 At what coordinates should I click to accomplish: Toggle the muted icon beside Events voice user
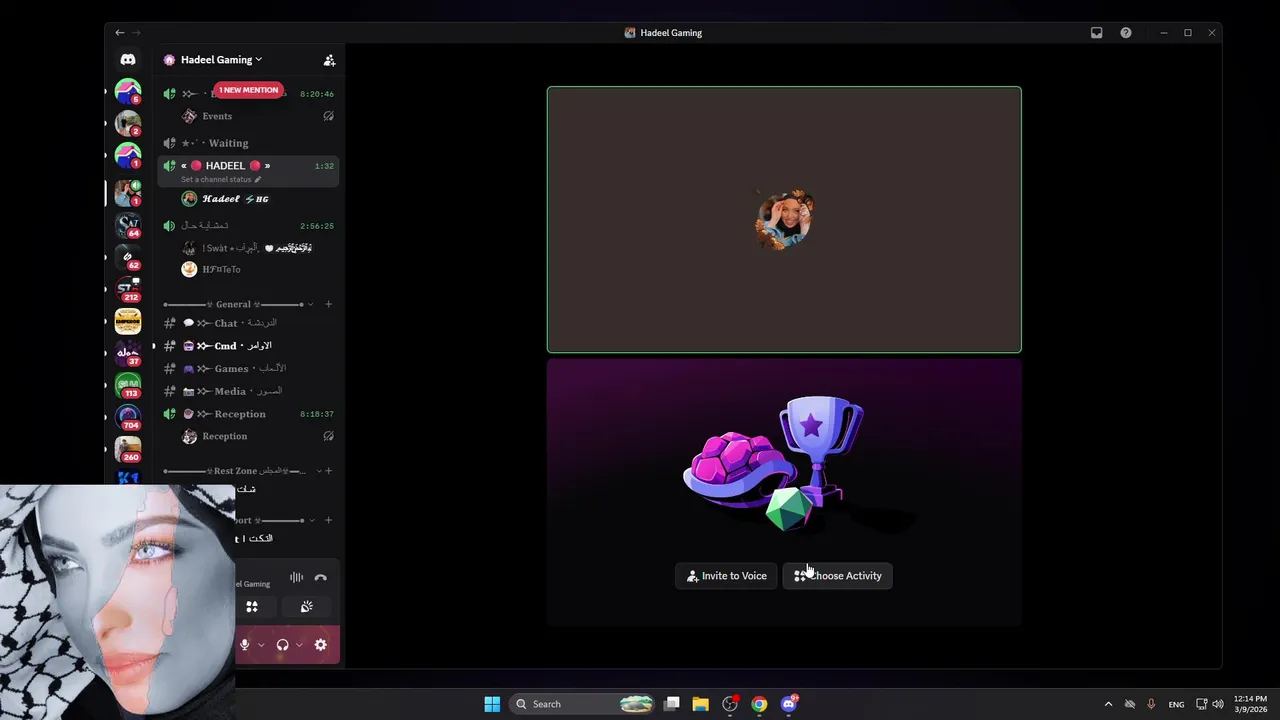328,116
